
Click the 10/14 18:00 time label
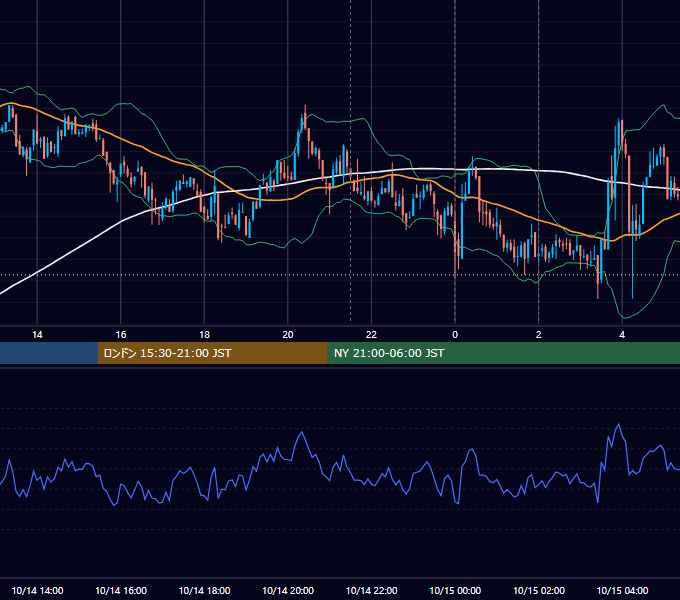tap(204, 590)
